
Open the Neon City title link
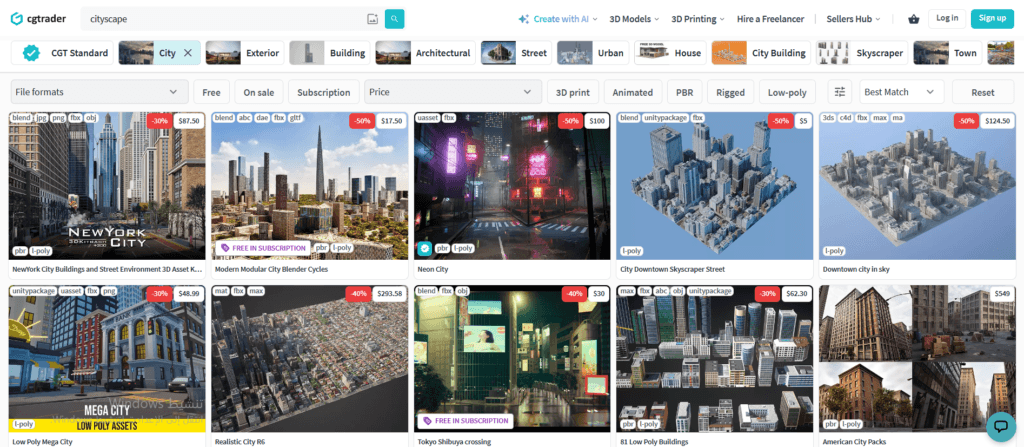[x=433, y=269]
